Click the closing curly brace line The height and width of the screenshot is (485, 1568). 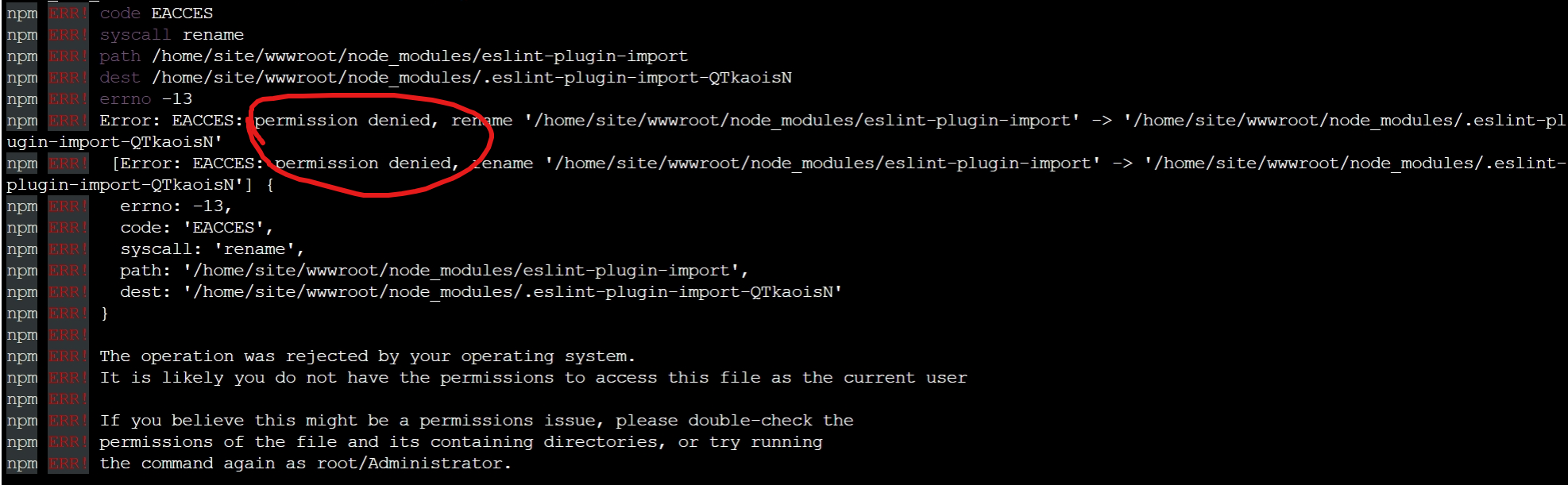pyautogui.click(x=104, y=314)
